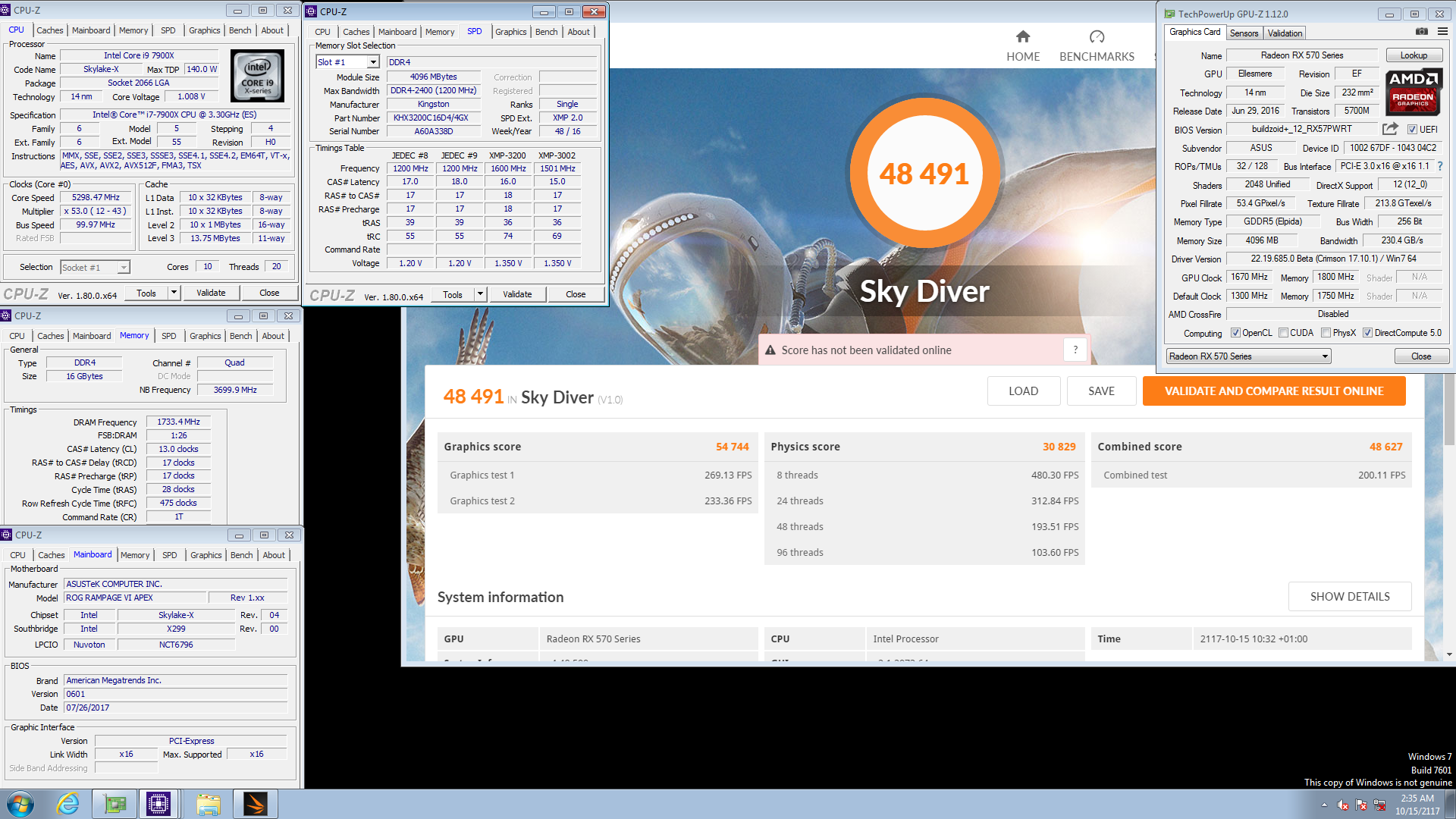Open the Socket #1 selection dropdown
The height and width of the screenshot is (819, 1456).
(95, 267)
